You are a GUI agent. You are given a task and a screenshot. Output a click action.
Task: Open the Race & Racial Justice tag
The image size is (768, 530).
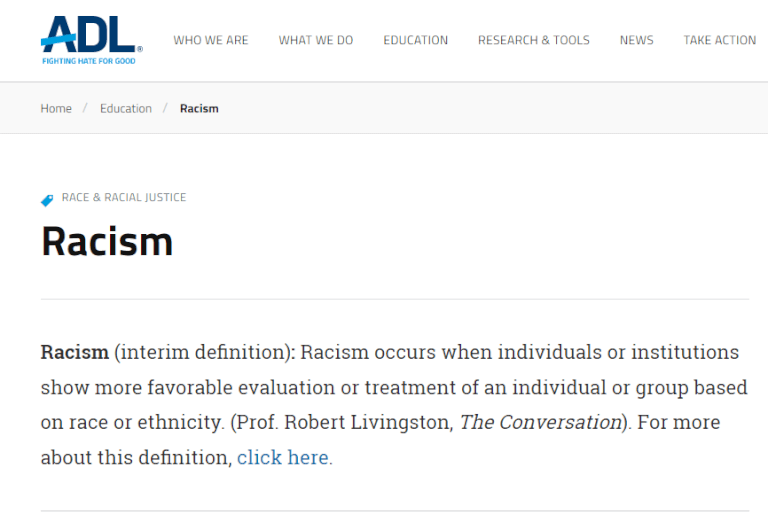click(x=124, y=197)
